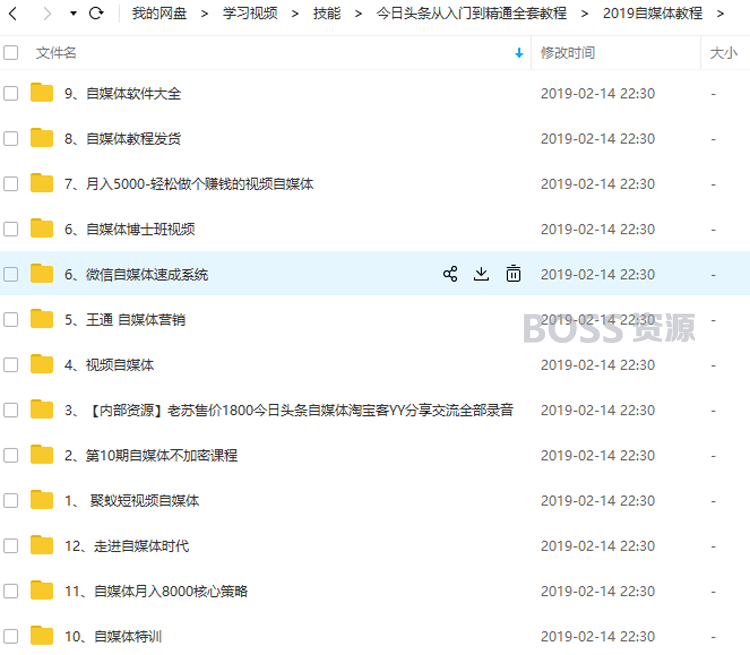Go forward with the right arrow button
This screenshot has width=750, height=655.
point(47,13)
